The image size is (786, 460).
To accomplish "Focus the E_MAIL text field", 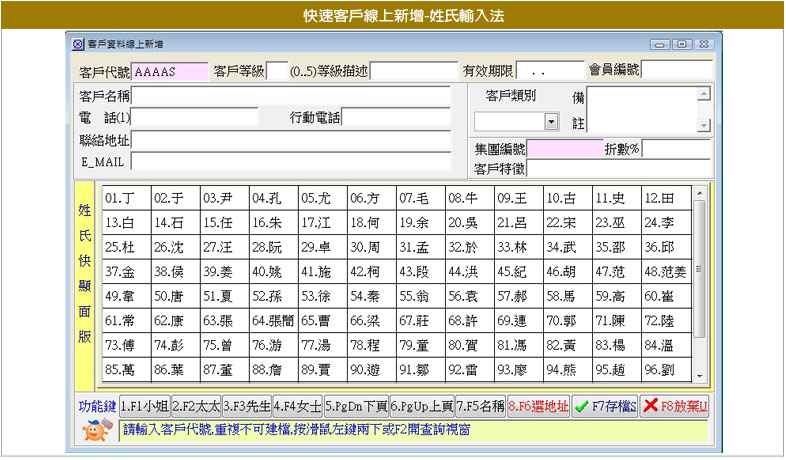I will point(296,161).
